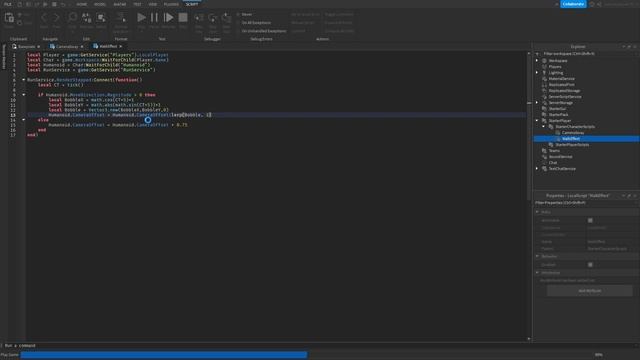Click quick access stop square icon
Screen dimensions: 640x360
(x=54, y=4)
